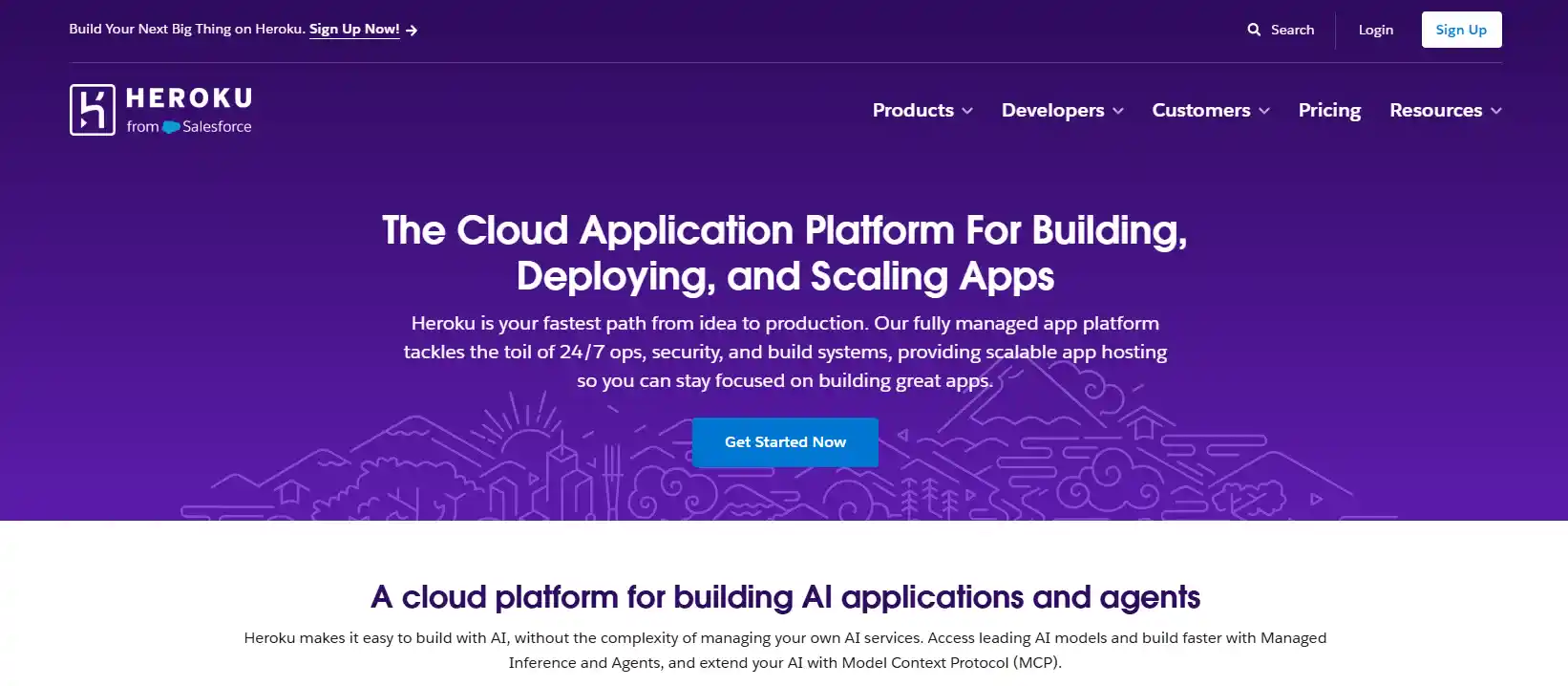Screen dimensions: 1568x686
Task: Click the Heroku logo icon
Action: 92,110
